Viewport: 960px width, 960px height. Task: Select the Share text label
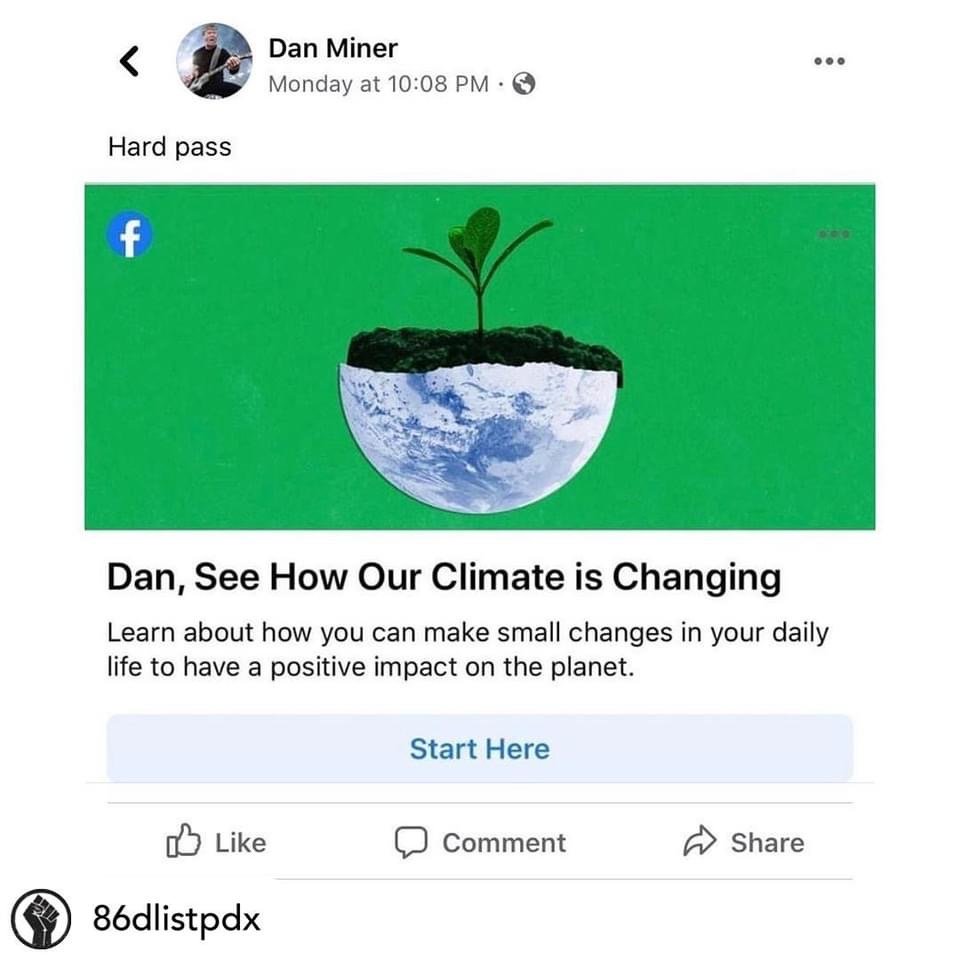click(767, 843)
